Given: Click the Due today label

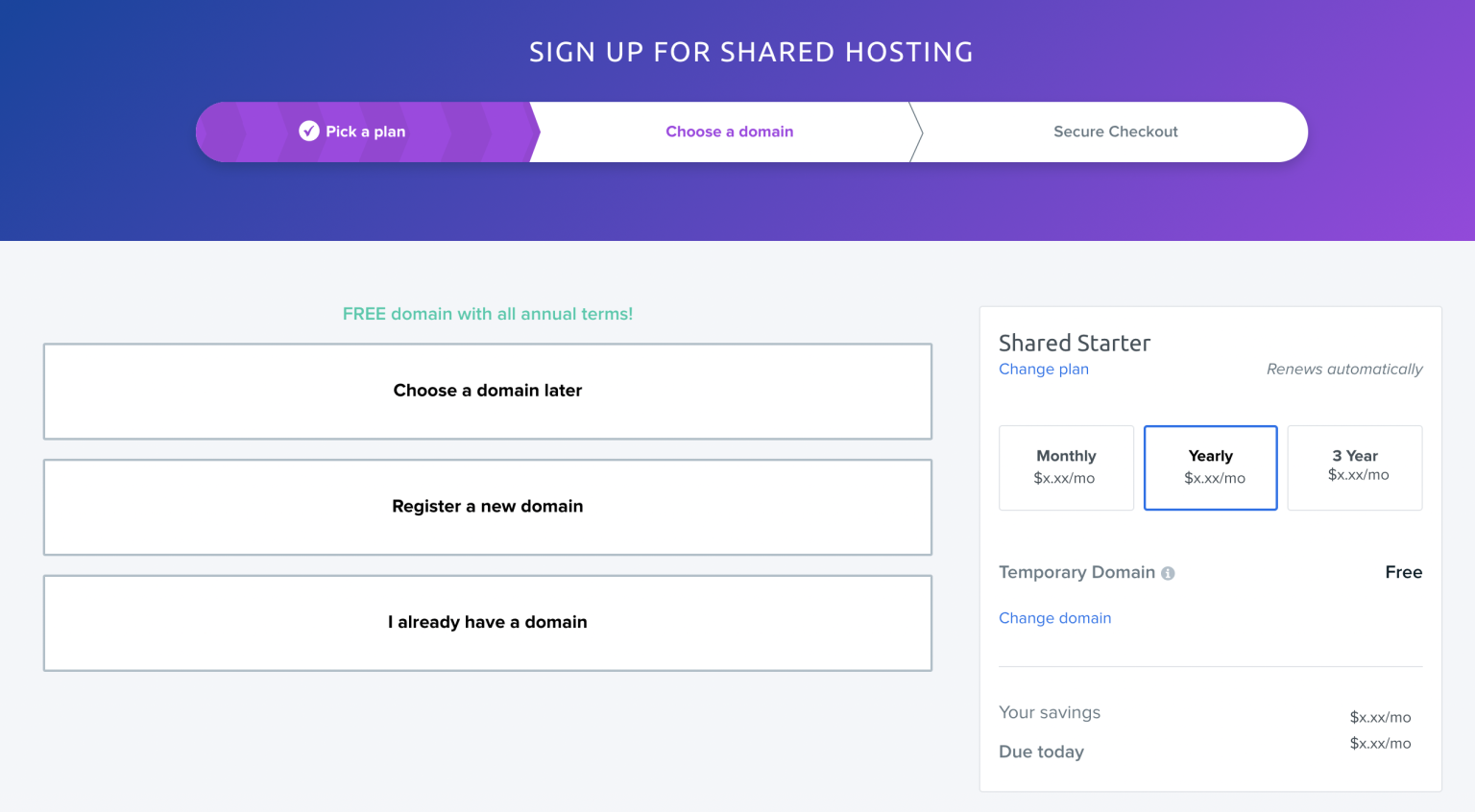Looking at the screenshot, I should coord(1041,752).
